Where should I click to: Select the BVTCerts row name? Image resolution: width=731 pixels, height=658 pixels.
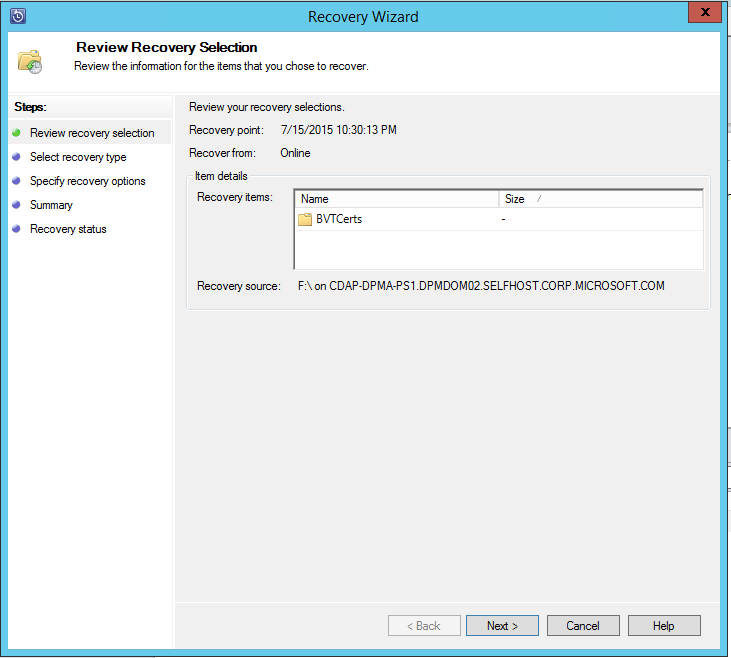(339, 219)
